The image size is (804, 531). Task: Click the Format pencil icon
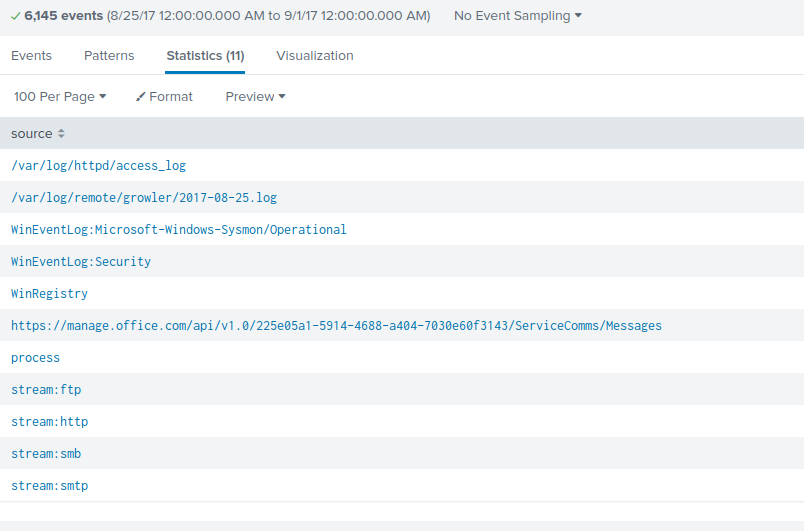(141, 97)
